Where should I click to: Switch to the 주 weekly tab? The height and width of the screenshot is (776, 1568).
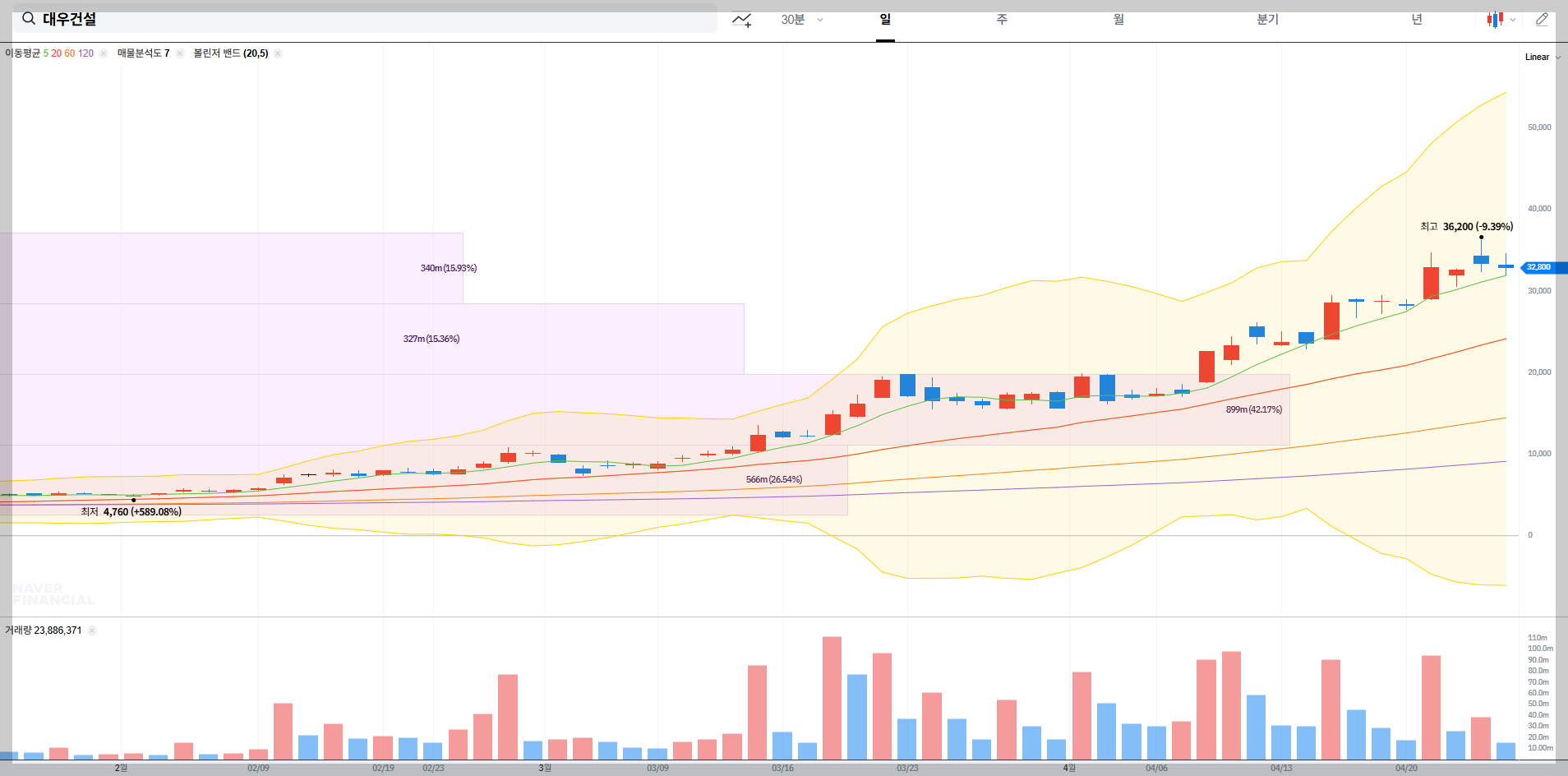click(x=1002, y=20)
